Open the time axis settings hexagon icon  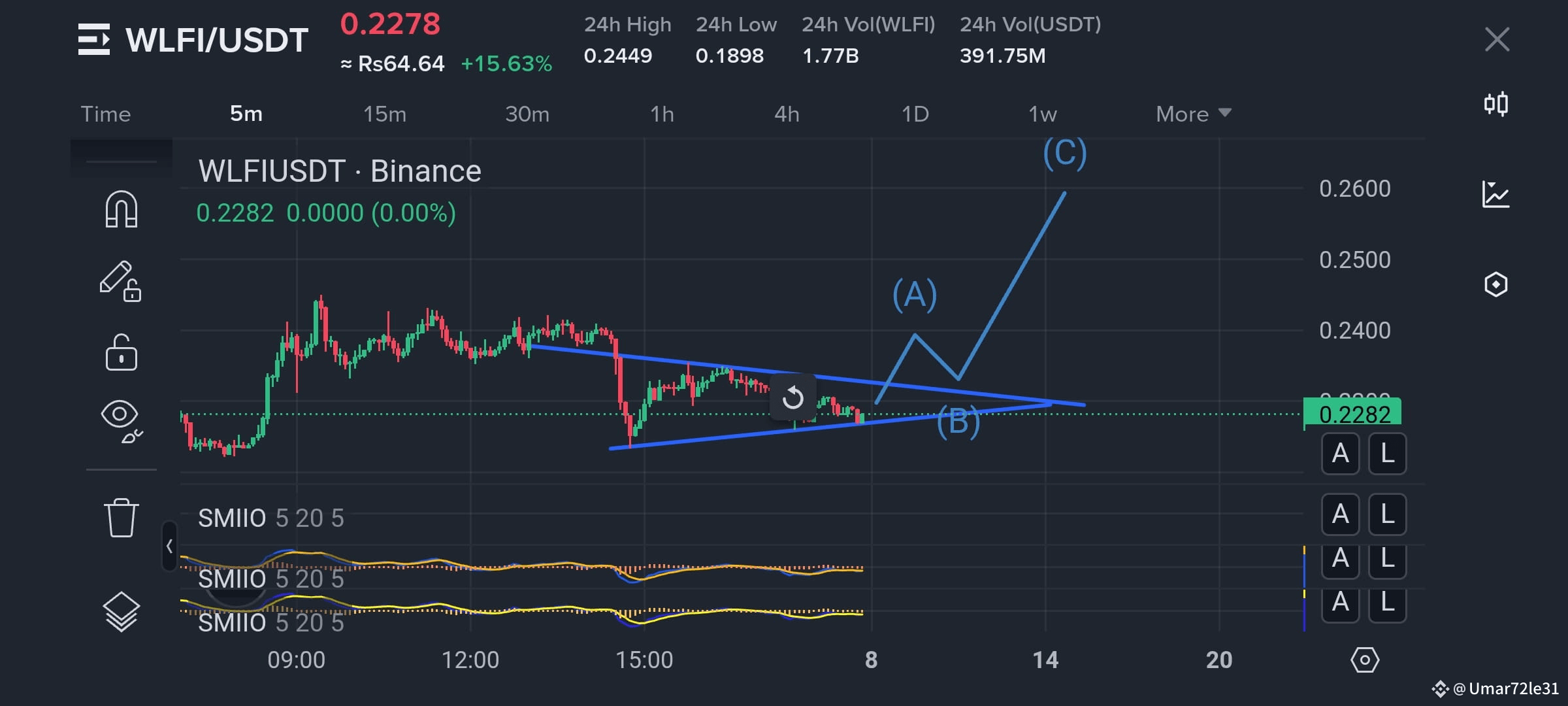coord(1365,660)
